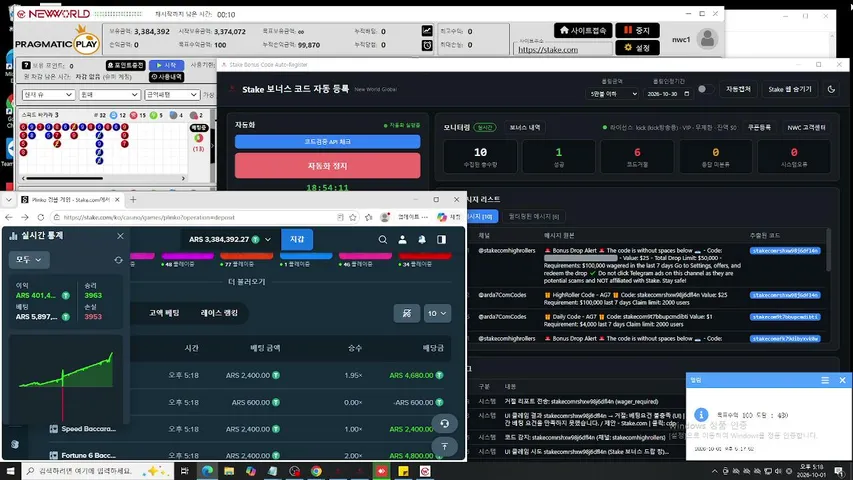The height and width of the screenshot is (480, 853).
Task: Open Google Chrome from the taskbar
Action: [x=316, y=471]
